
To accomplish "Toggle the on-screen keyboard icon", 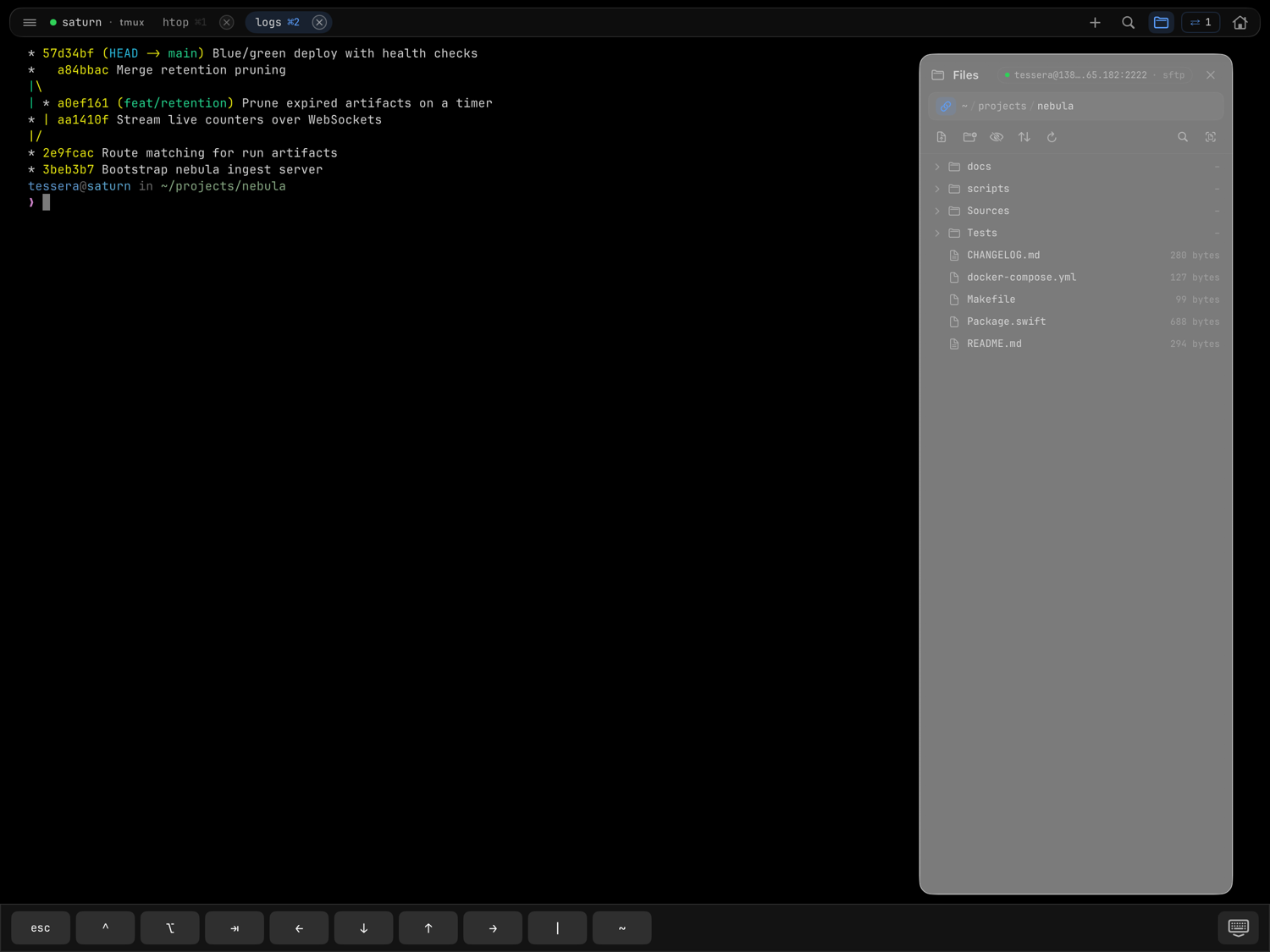I will pos(1238,927).
